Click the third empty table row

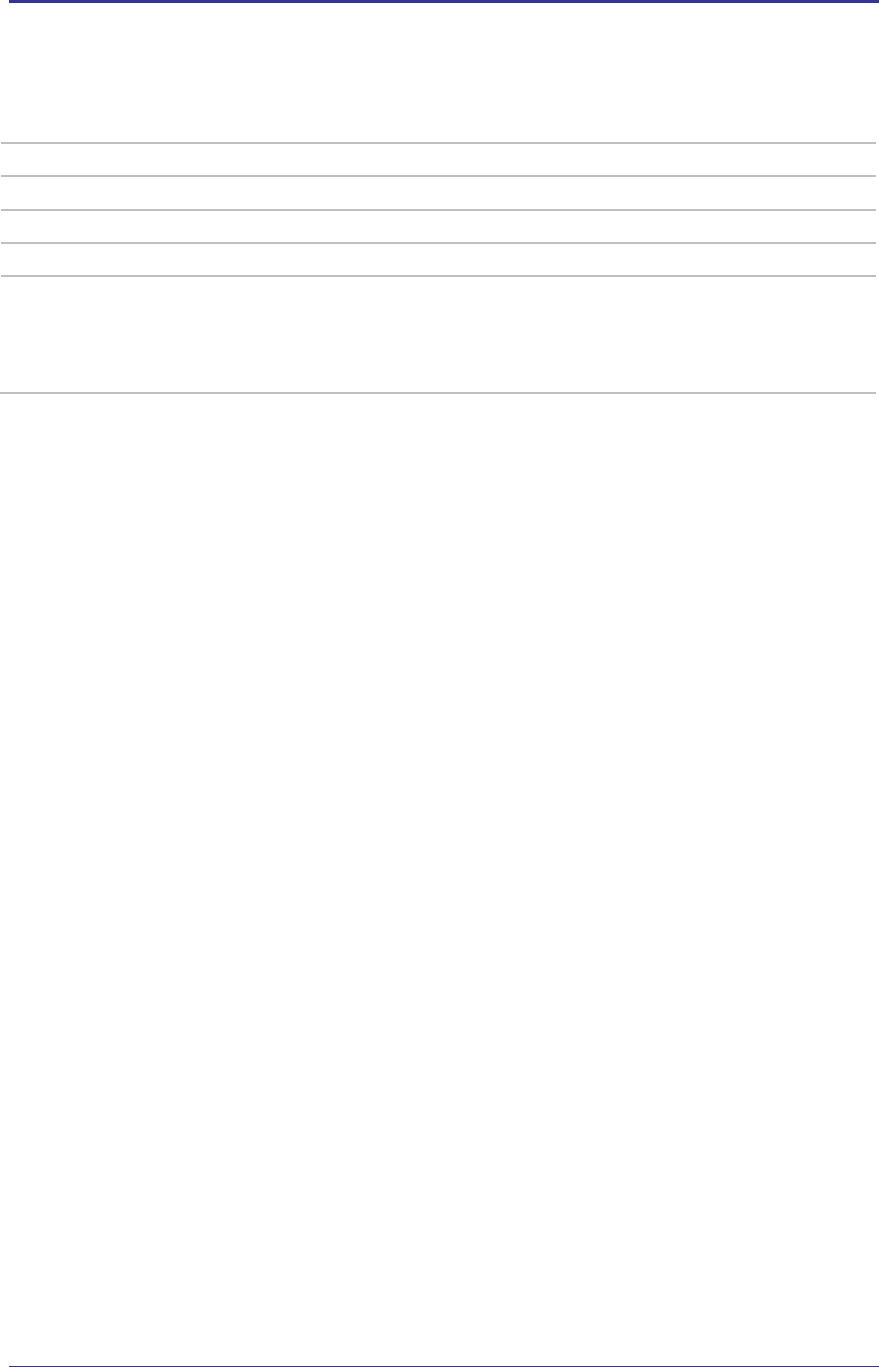[439, 226]
